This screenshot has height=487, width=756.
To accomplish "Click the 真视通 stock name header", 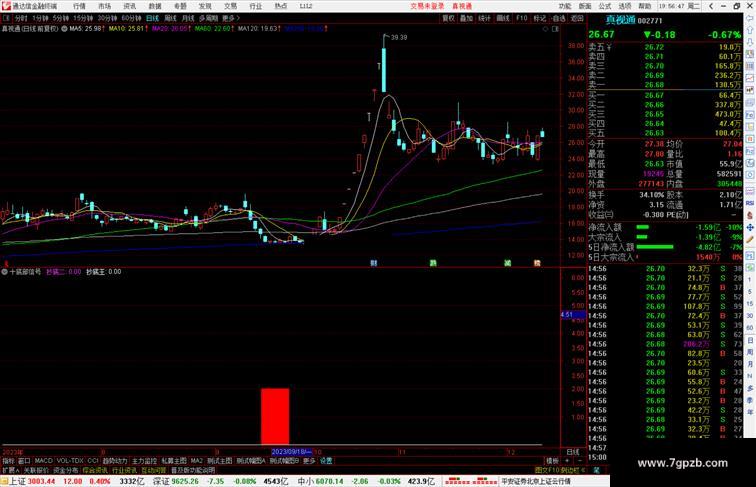I will point(621,20).
